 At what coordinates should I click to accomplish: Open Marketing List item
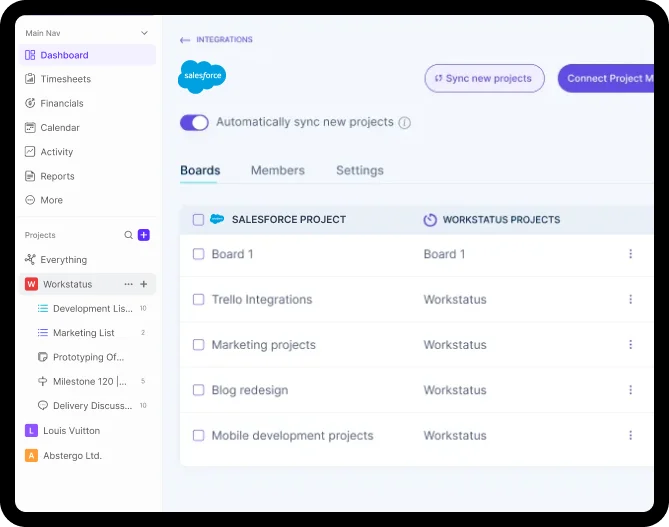(x=92, y=333)
